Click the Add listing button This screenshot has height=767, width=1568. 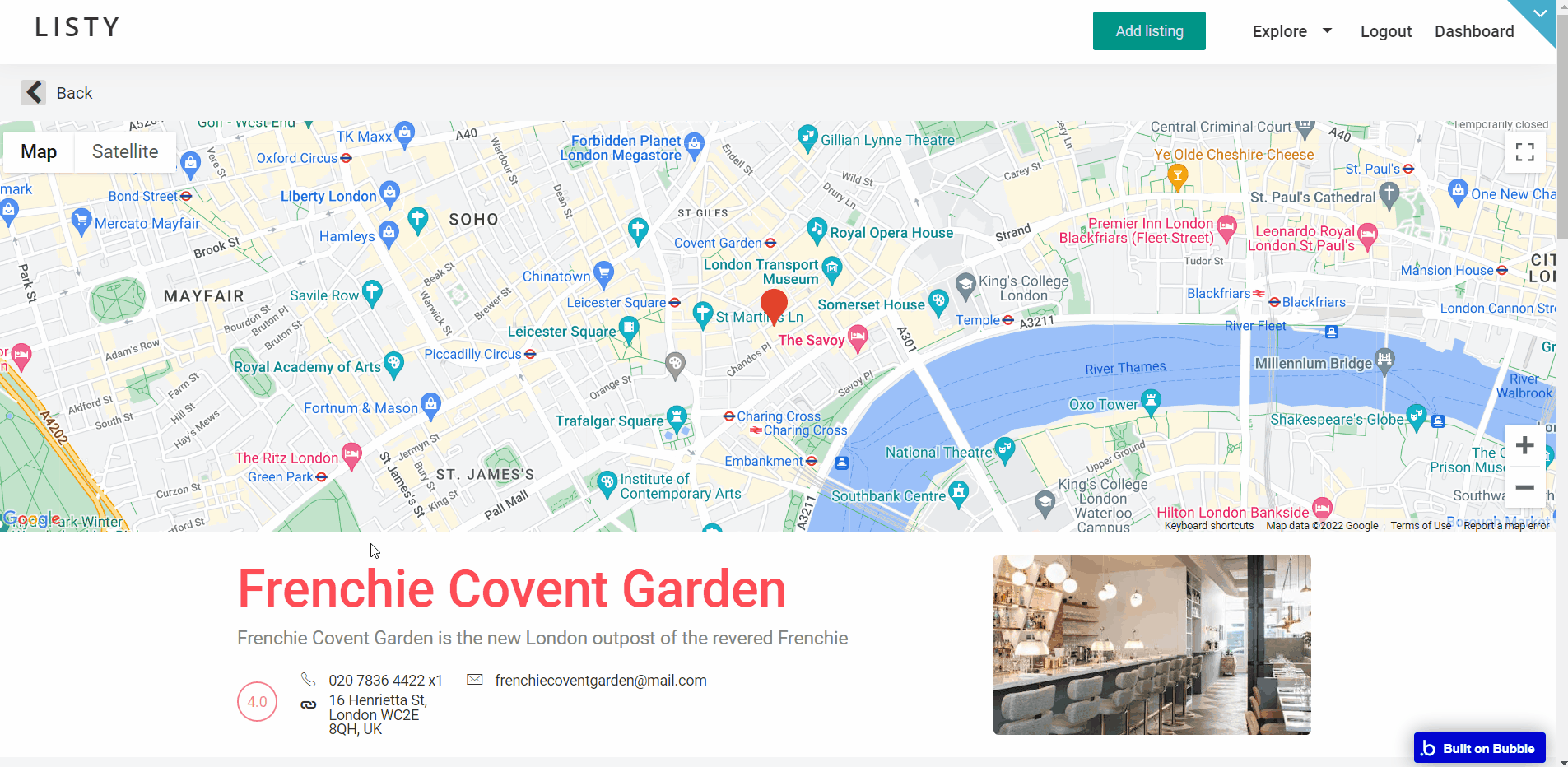click(1149, 30)
